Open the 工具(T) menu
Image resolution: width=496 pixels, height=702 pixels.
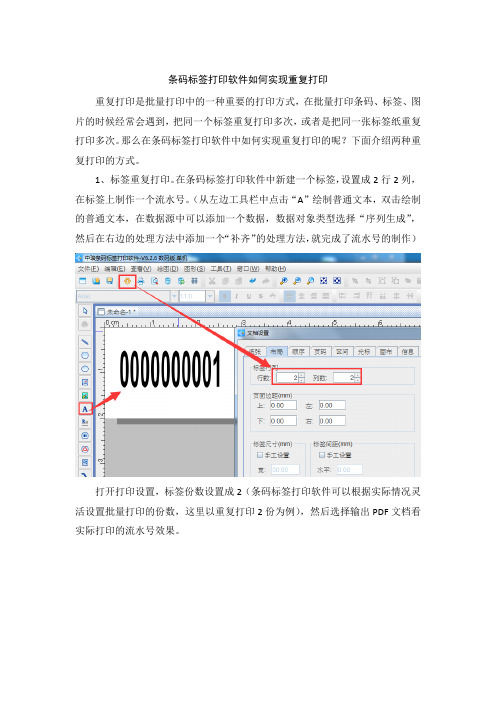coord(221,269)
